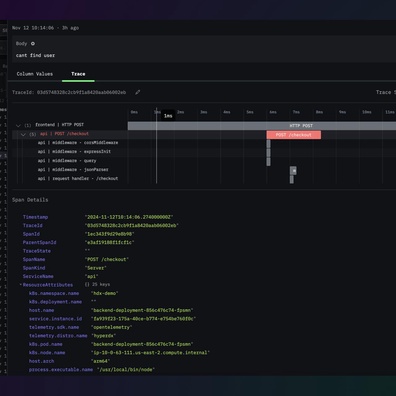Click the service.instance.id value

pyautogui.click(x=143, y=319)
